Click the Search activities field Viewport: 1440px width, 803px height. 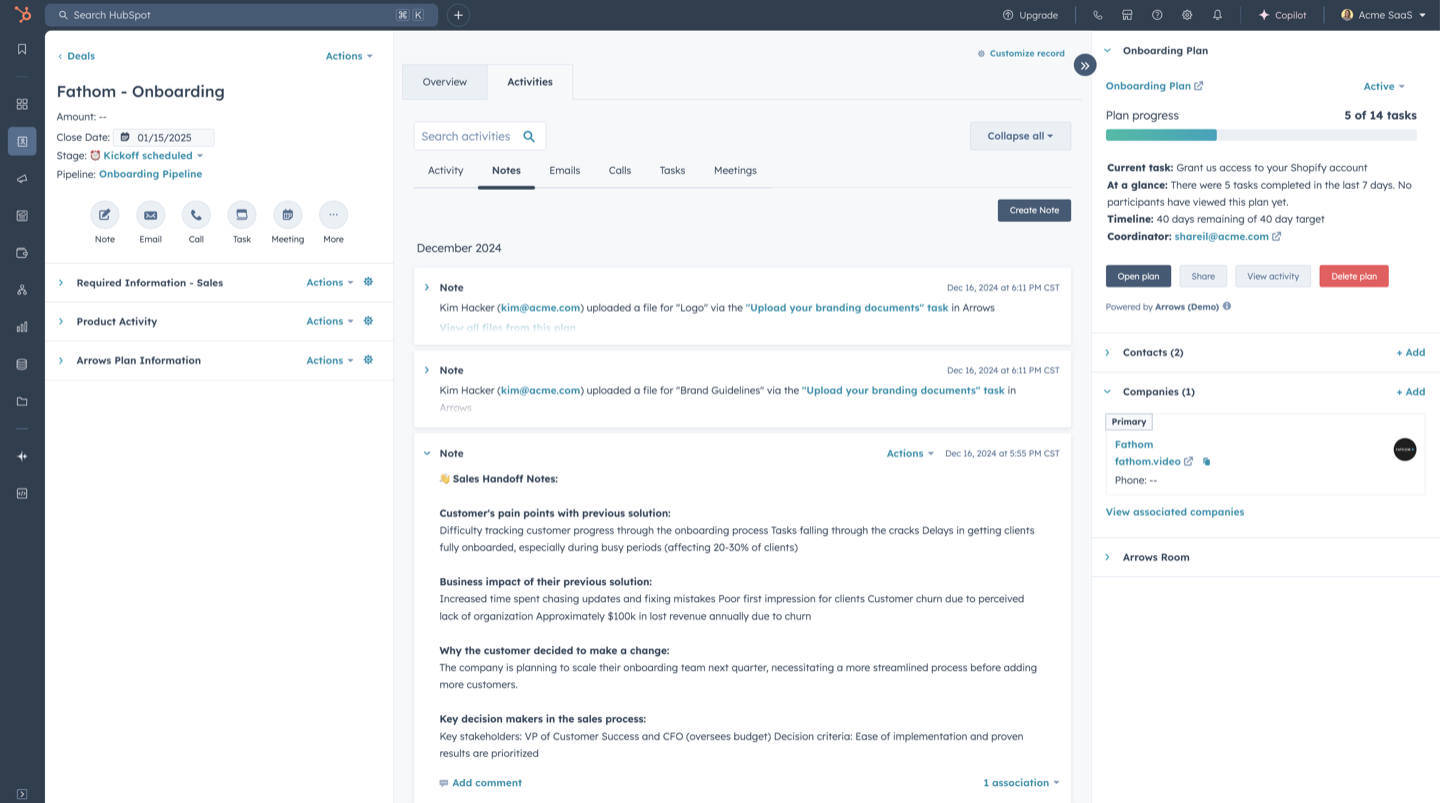tap(480, 136)
